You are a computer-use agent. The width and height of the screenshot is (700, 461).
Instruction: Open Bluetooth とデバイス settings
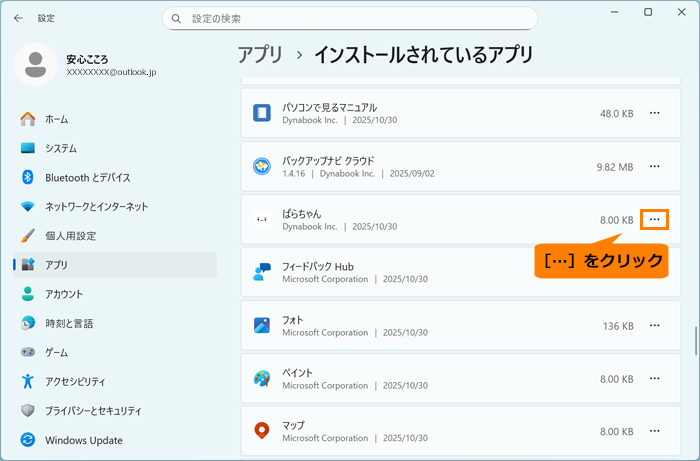pyautogui.click(x=115, y=178)
